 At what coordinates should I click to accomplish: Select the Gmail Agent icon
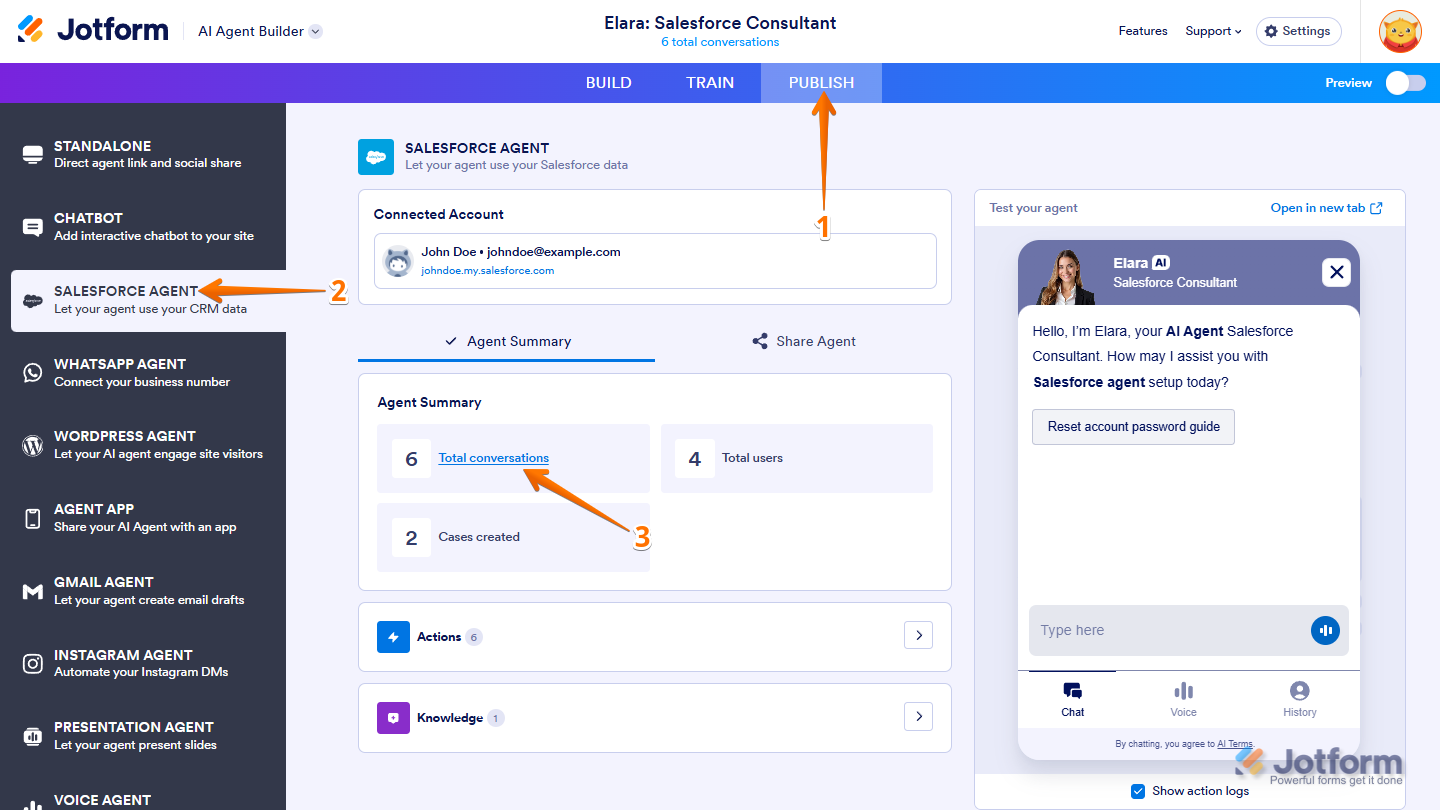click(x=33, y=591)
